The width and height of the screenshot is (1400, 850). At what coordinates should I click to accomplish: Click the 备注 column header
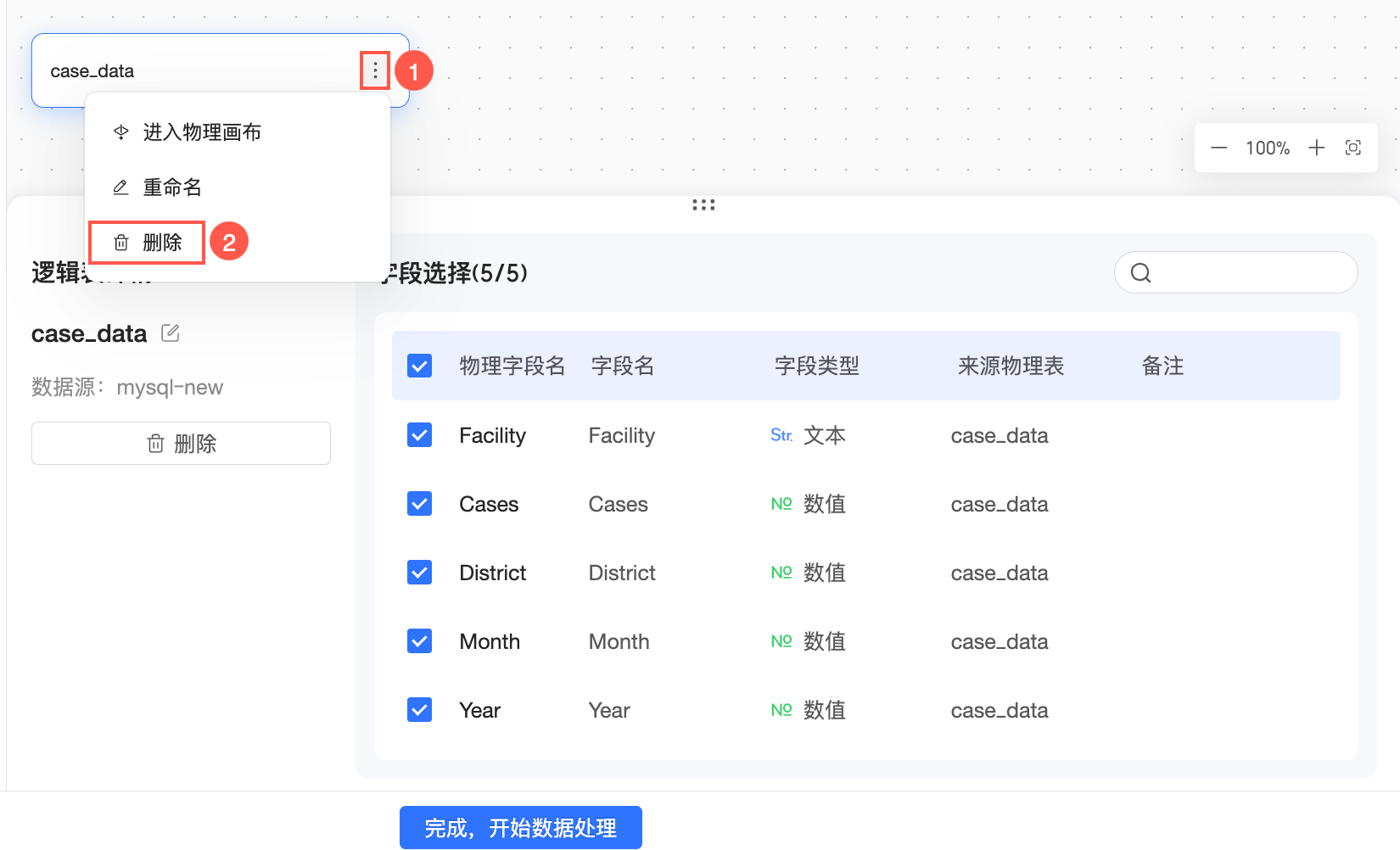[x=1162, y=366]
